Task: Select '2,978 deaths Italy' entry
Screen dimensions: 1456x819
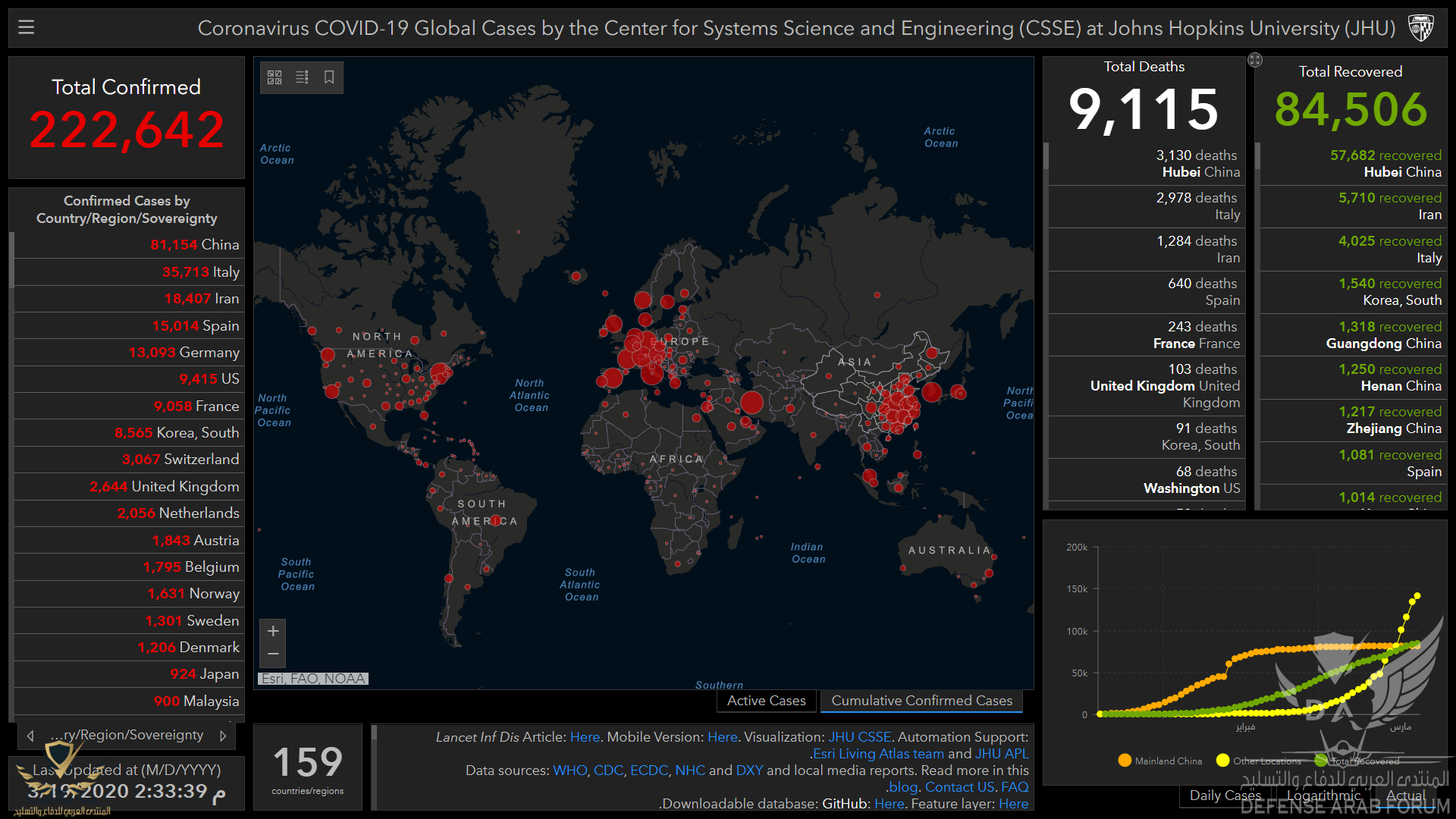Action: click(x=1146, y=206)
